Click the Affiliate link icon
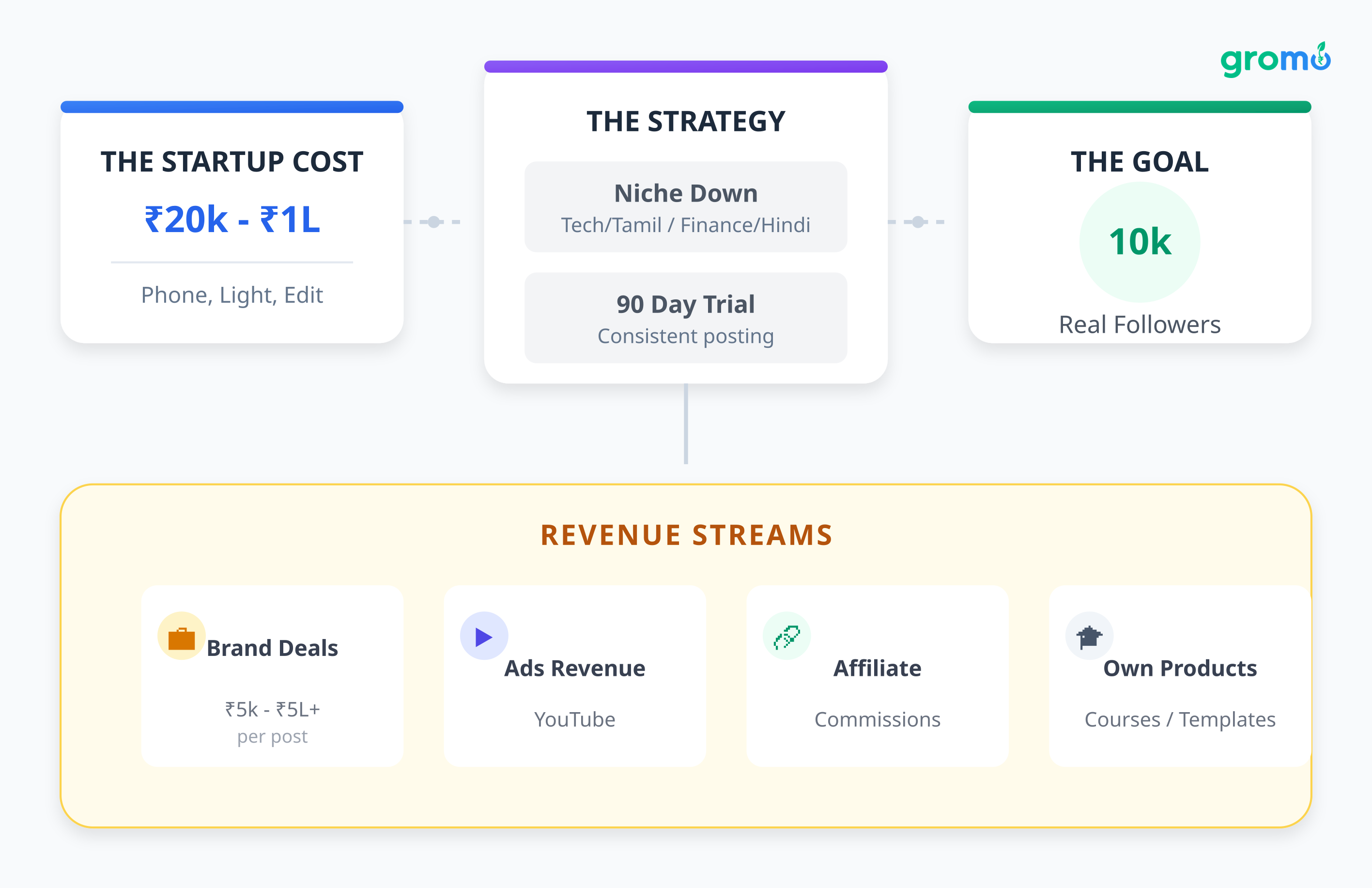The width and height of the screenshot is (1372, 888). point(786,636)
